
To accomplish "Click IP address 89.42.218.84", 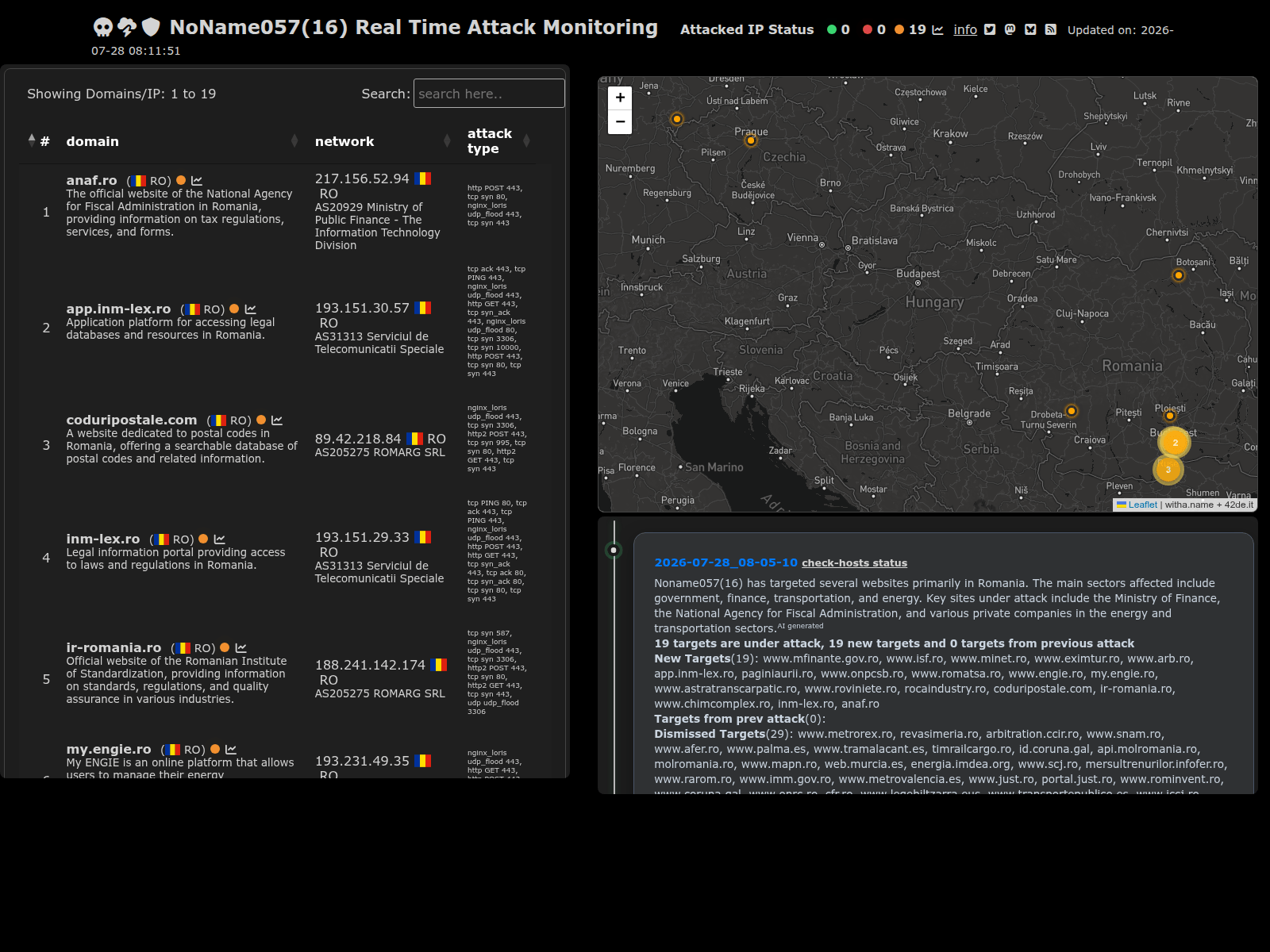I will 358,440.
